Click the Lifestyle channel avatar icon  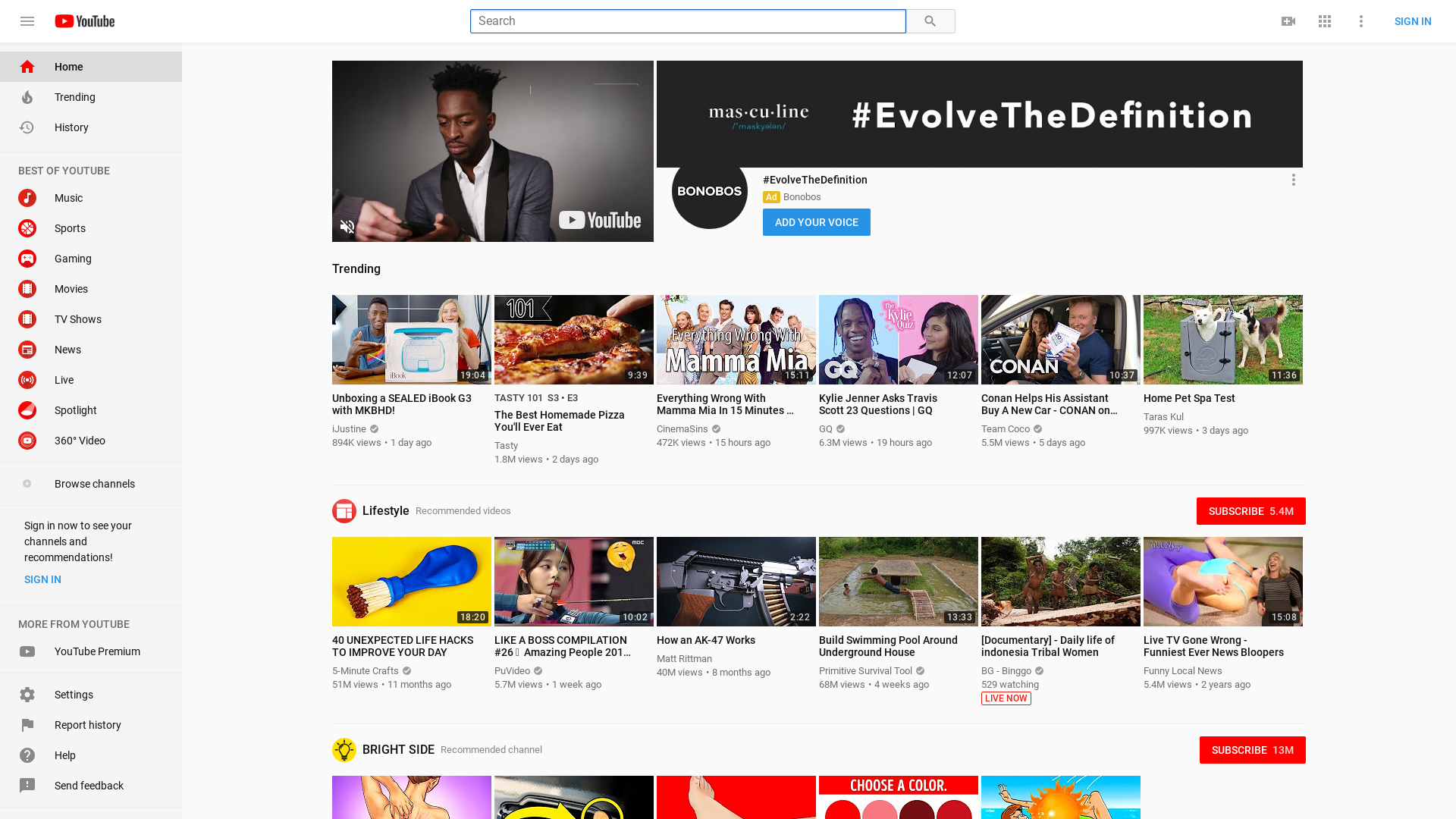click(x=344, y=511)
